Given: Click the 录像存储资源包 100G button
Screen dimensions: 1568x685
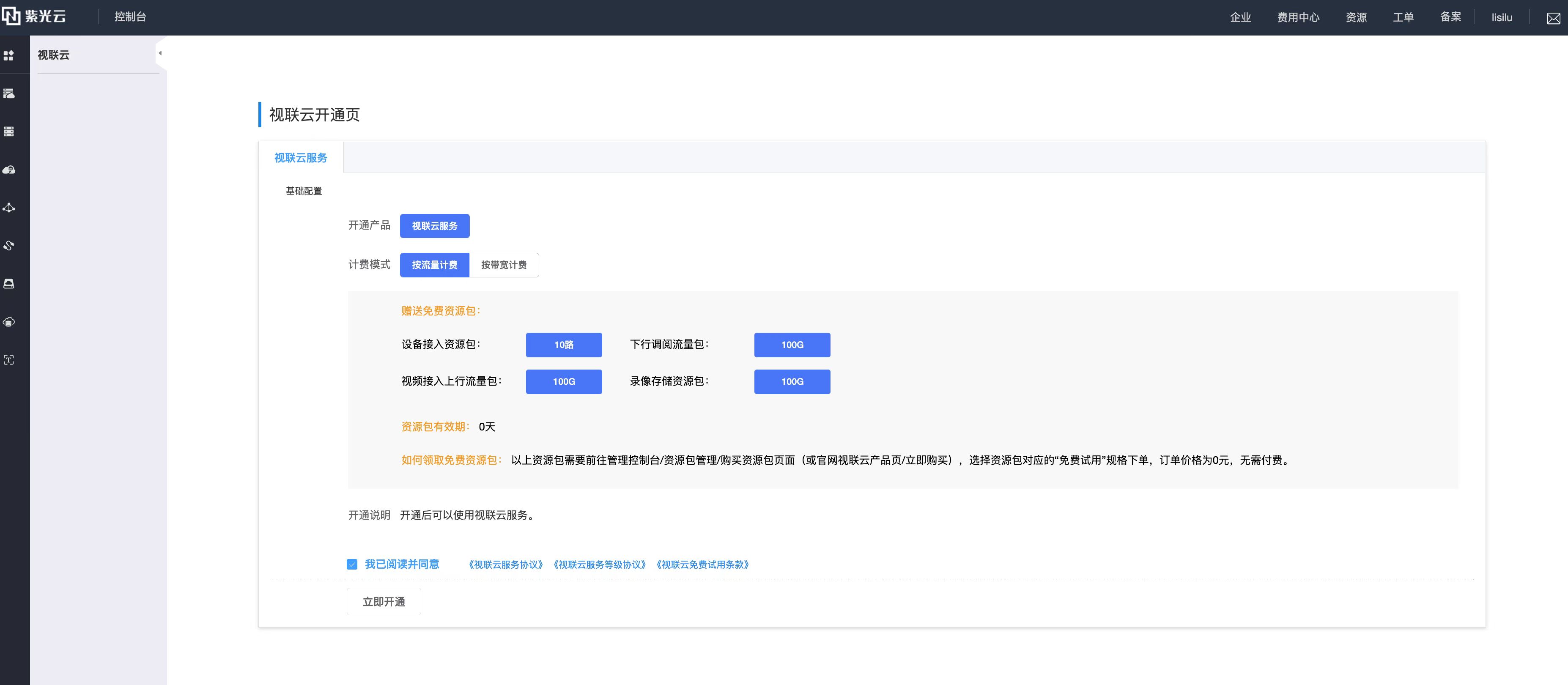Looking at the screenshot, I should pos(792,382).
